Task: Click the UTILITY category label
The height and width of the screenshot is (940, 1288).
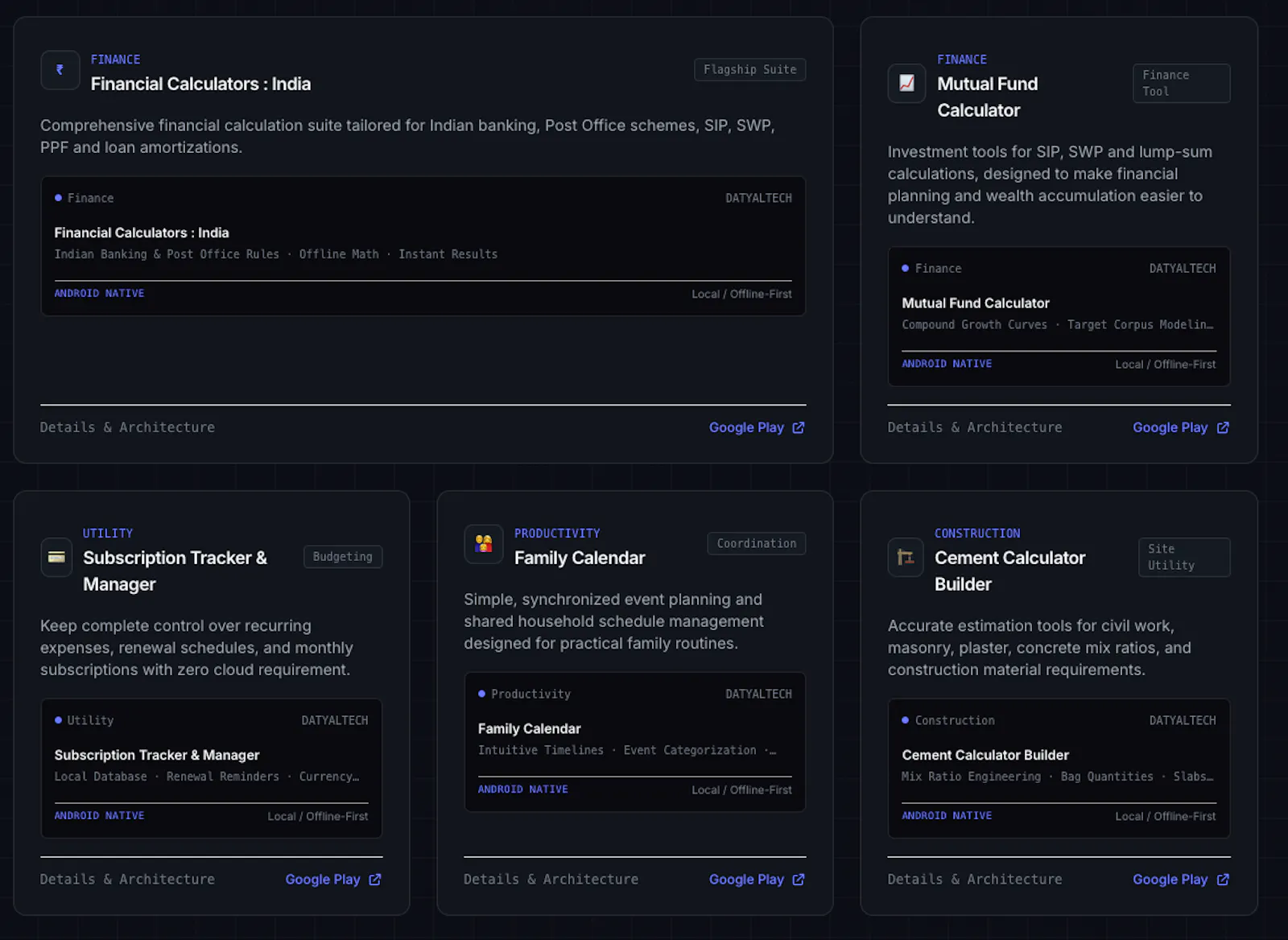Action: coord(108,534)
